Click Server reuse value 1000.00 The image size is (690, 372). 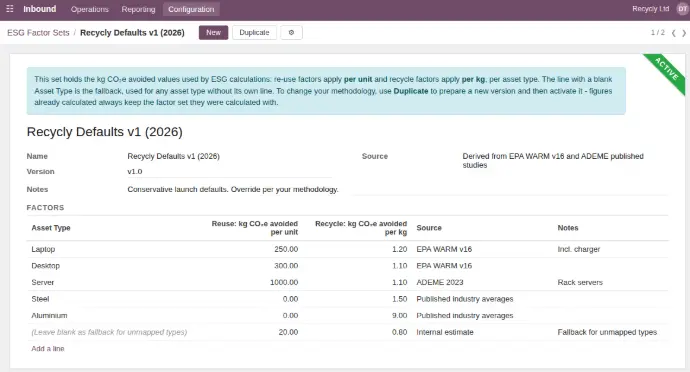284,283
